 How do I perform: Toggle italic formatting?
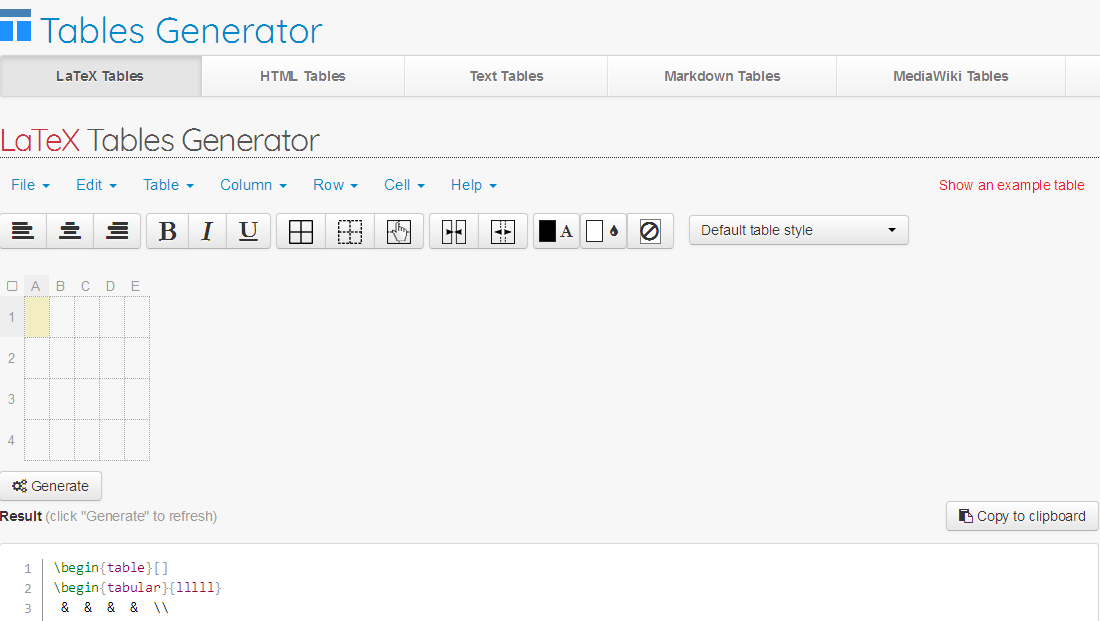tap(207, 231)
